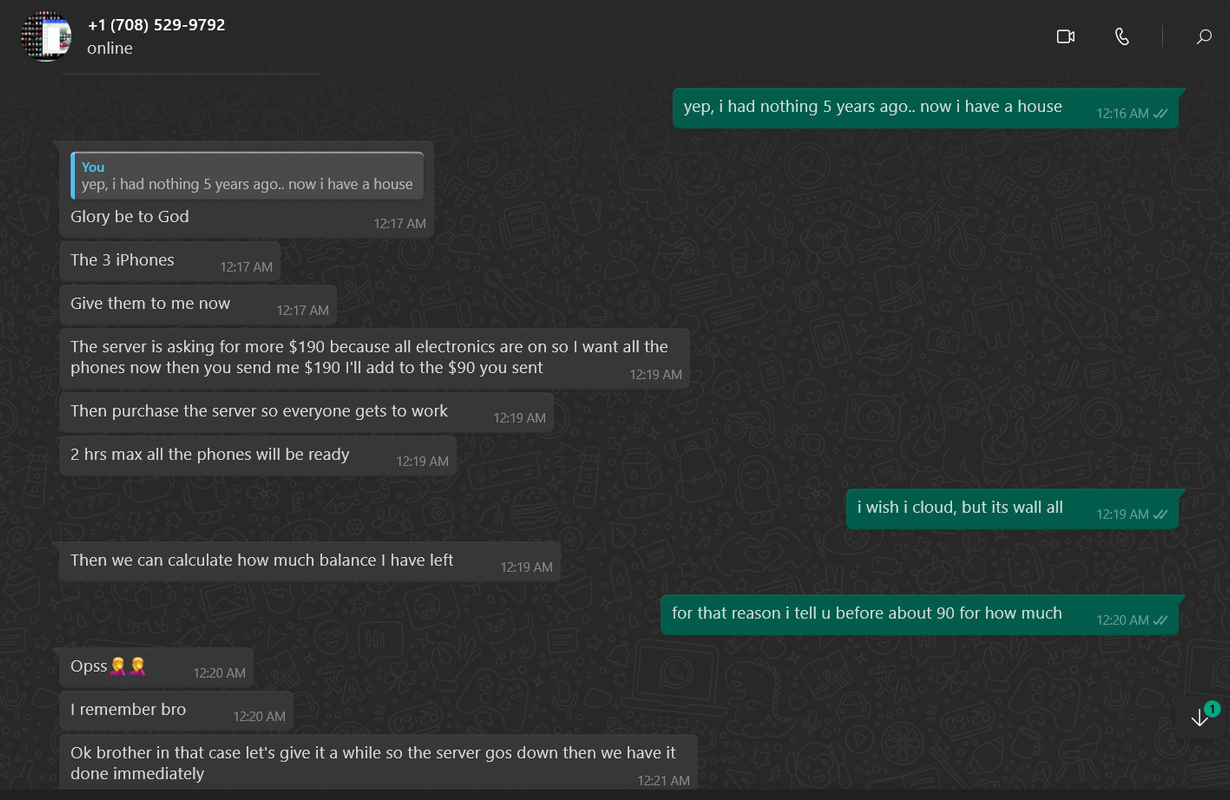
Task: Click the unread count badge on the down arrow
Action: point(1212,709)
